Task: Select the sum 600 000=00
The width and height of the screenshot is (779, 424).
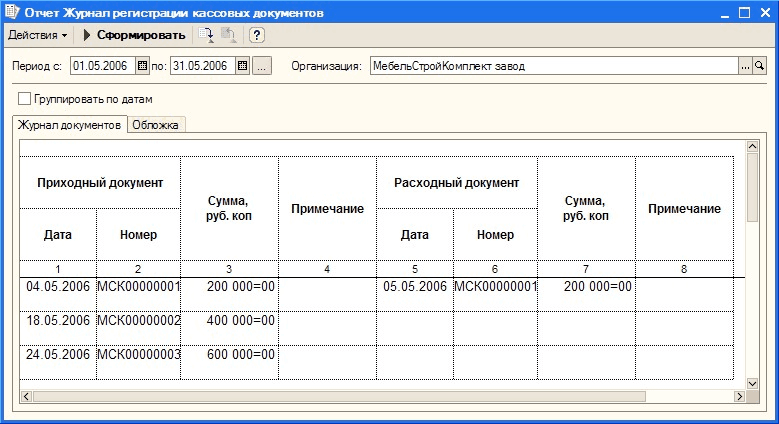Action: [x=229, y=362]
